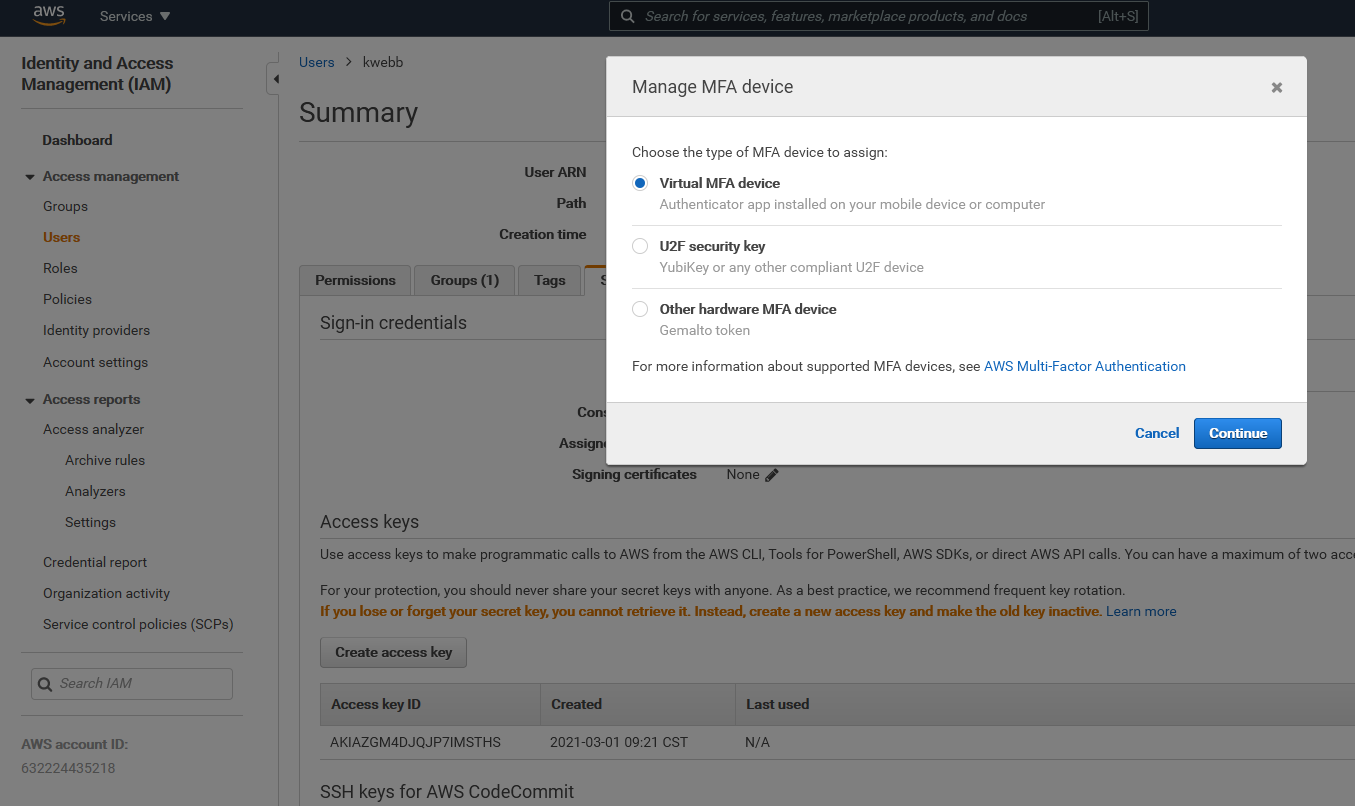
Task: Click the created date 2021-03-01 09:21 CST
Action: (619, 742)
